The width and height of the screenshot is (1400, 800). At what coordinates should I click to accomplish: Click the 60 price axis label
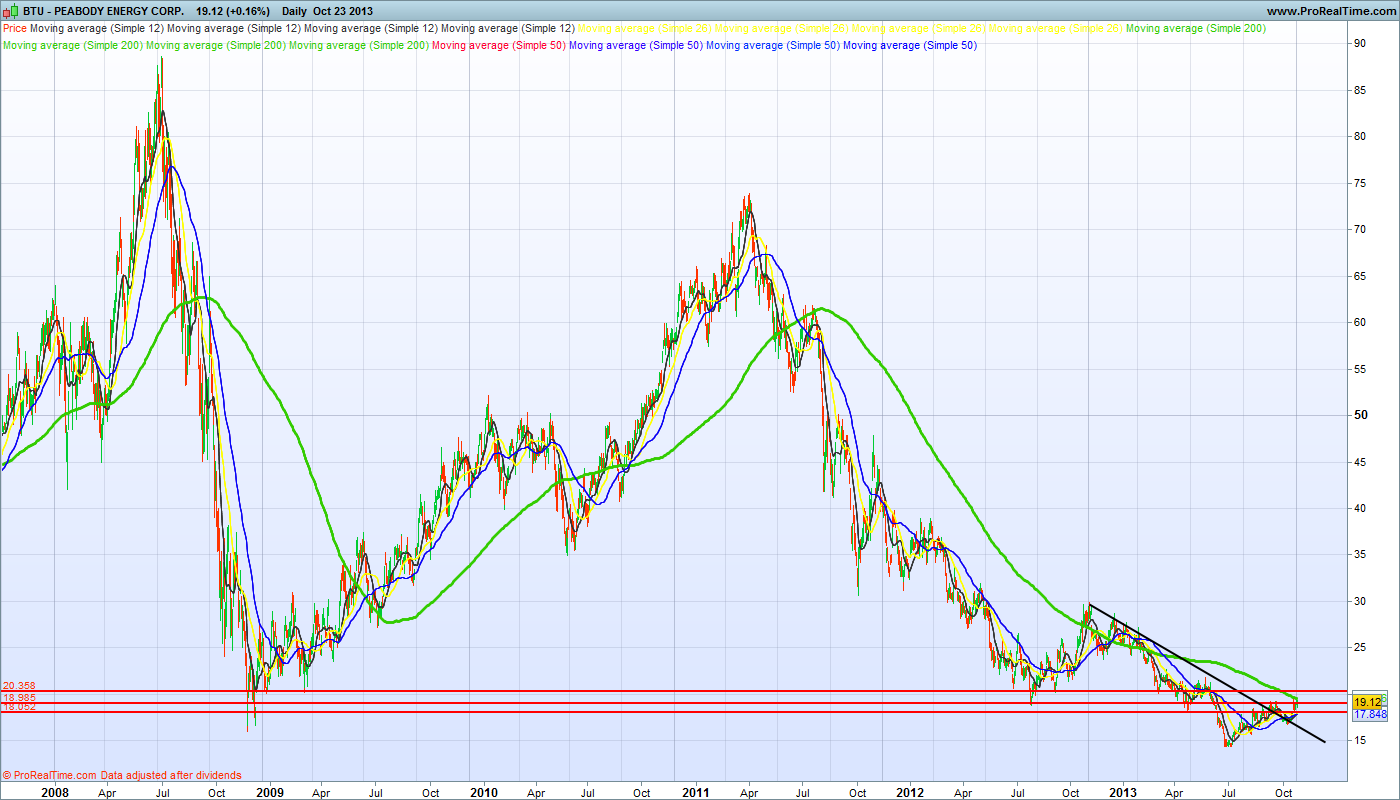click(x=1360, y=322)
